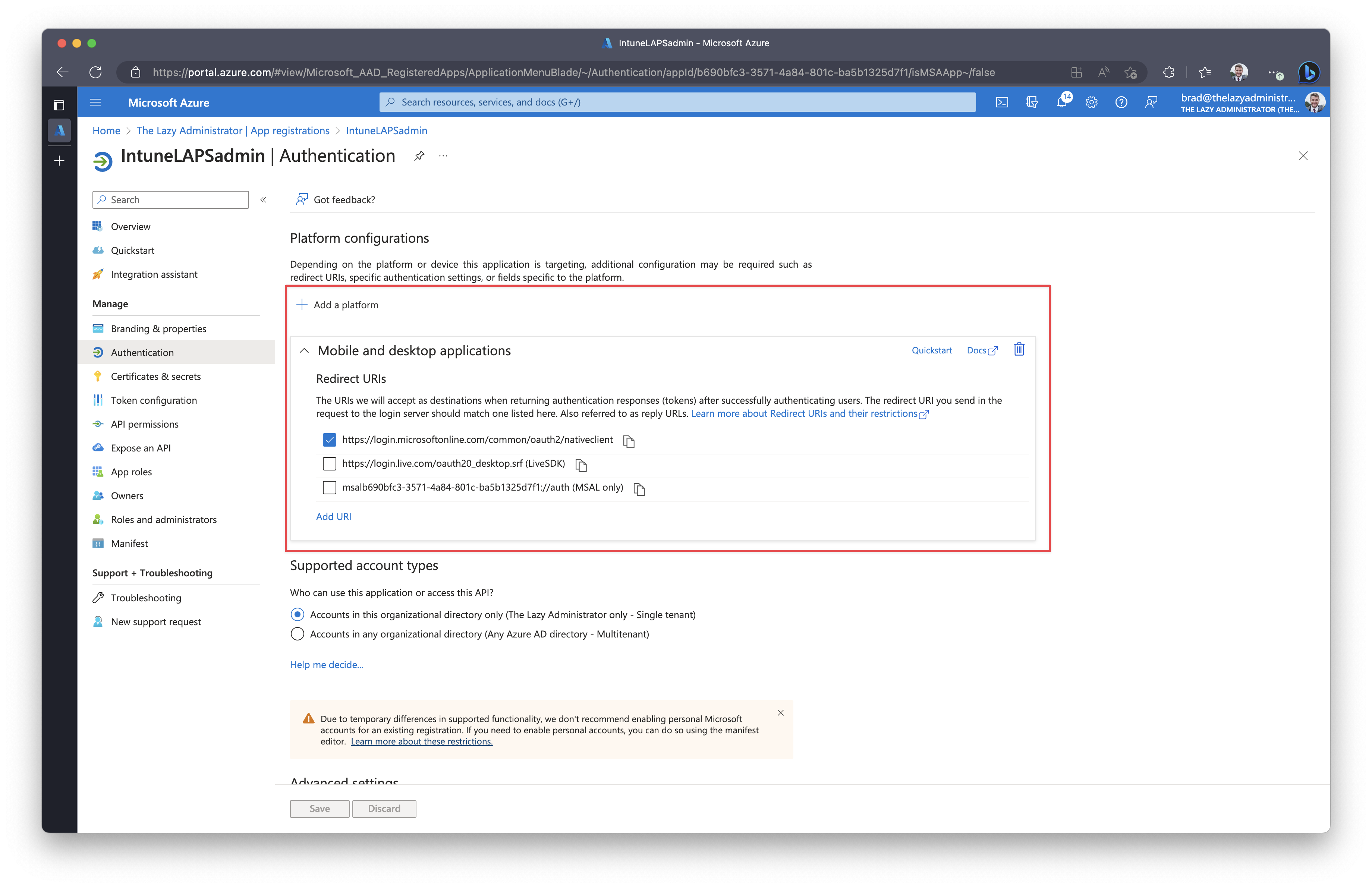1372x888 pixels.
Task: Delete Mobile and desktop applications platform
Action: [1019, 350]
